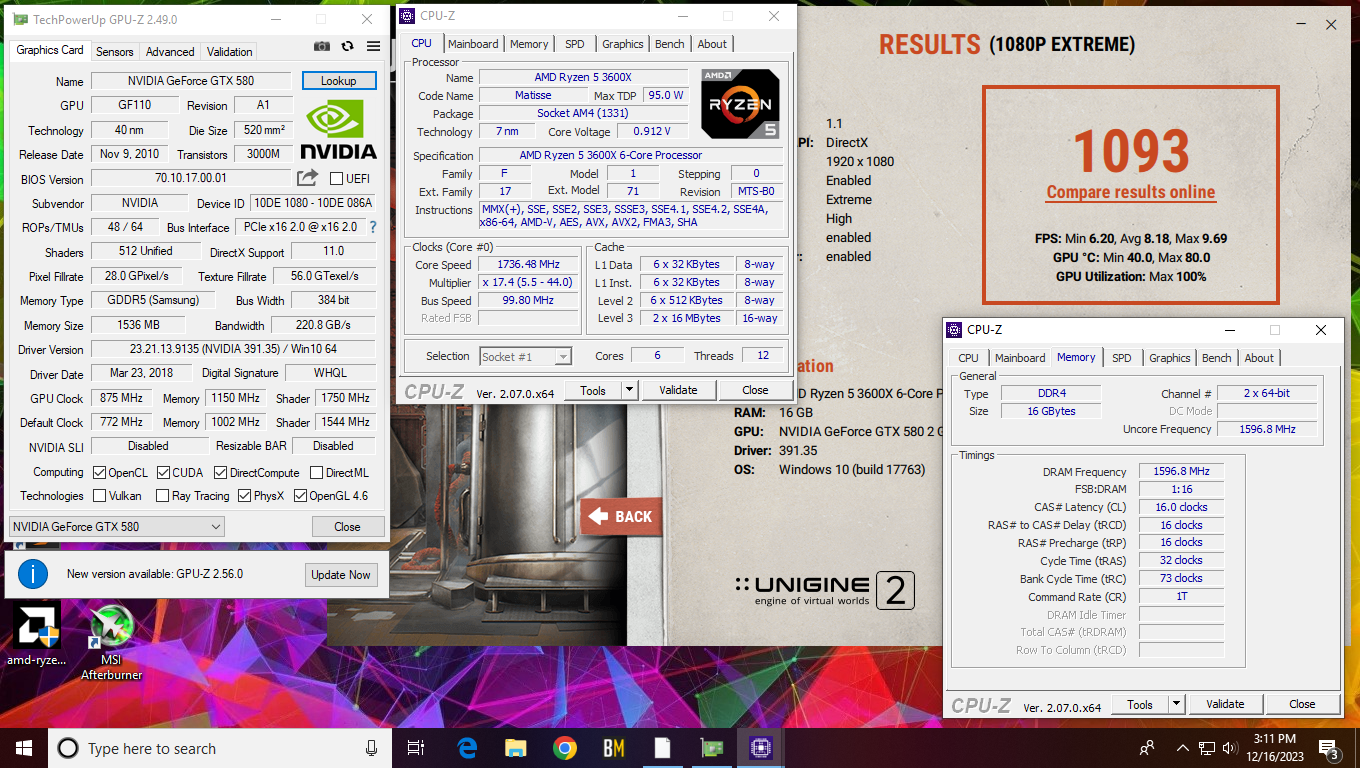This screenshot has height=768, width=1360.
Task: Expand the Tools dropdown arrow in CPU-Z CPU window
Action: [x=629, y=390]
